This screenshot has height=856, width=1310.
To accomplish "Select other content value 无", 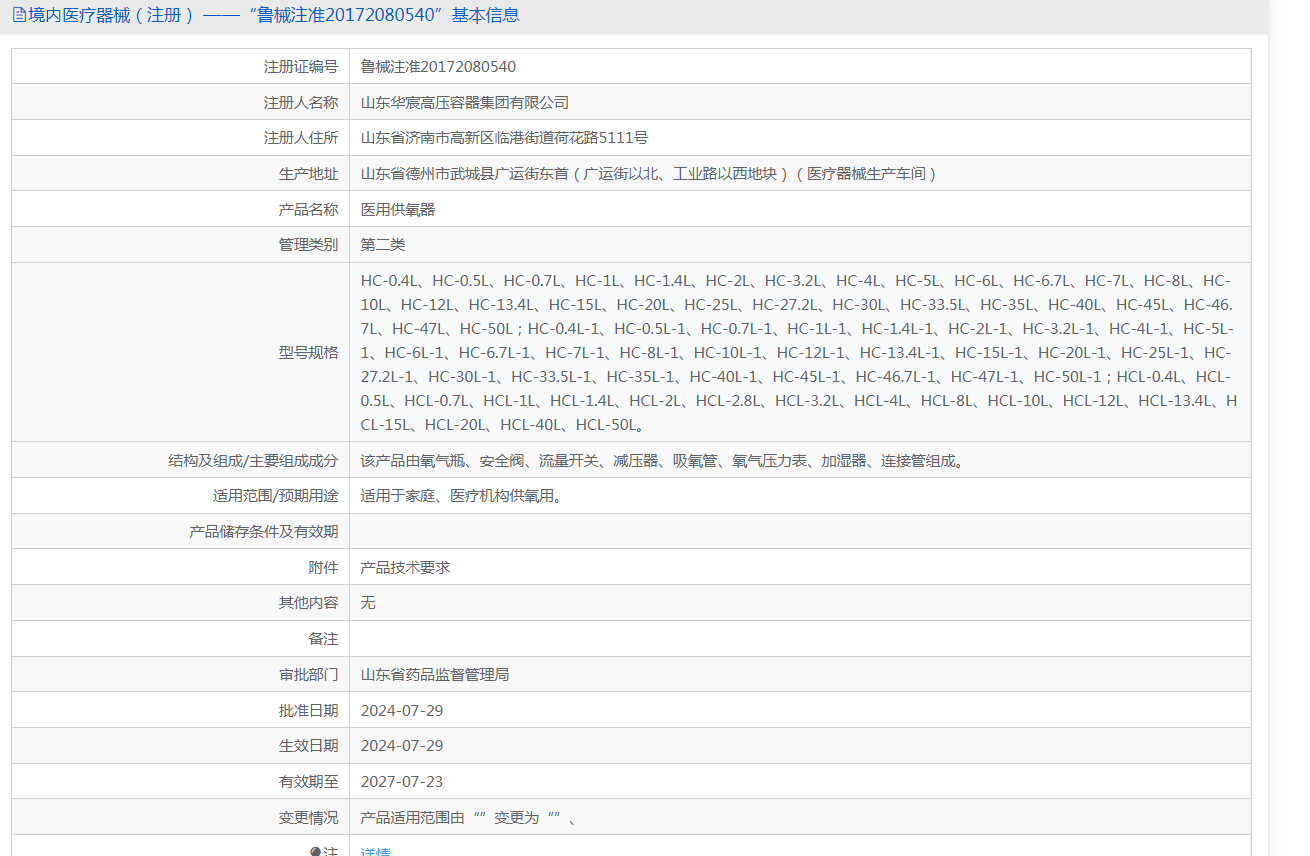I will tap(368, 603).
